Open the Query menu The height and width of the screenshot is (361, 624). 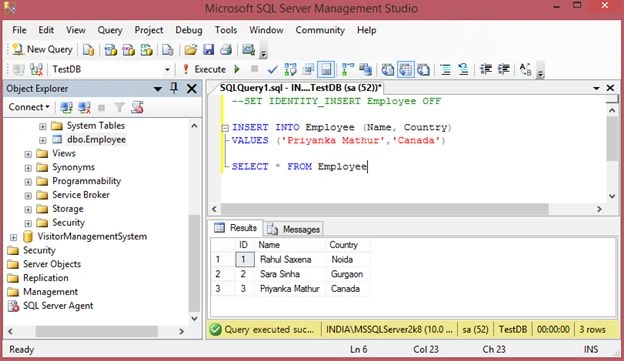pyautogui.click(x=110, y=30)
